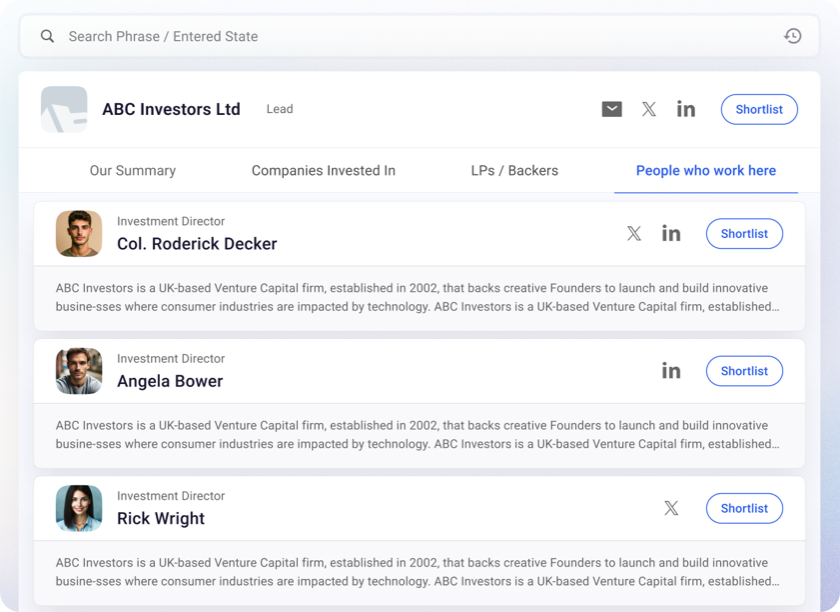Select the LPs / Backers tab
840x612 pixels.
[x=514, y=170]
